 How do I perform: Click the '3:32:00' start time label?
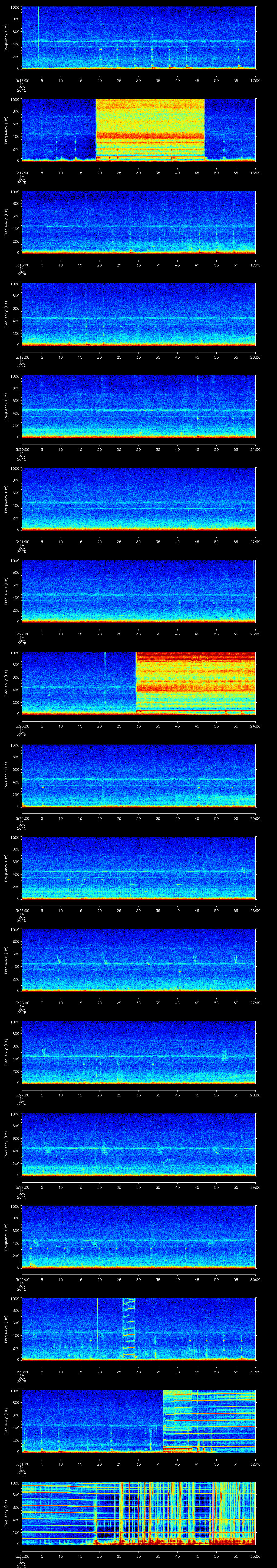[x=22, y=1556]
